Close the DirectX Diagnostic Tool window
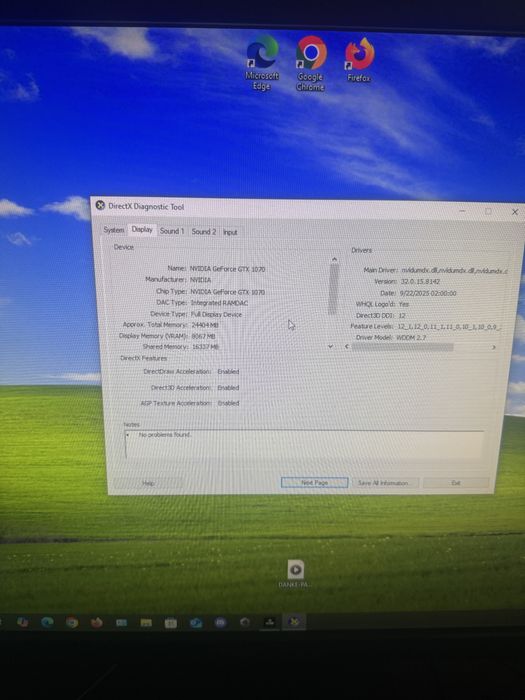 click(514, 212)
